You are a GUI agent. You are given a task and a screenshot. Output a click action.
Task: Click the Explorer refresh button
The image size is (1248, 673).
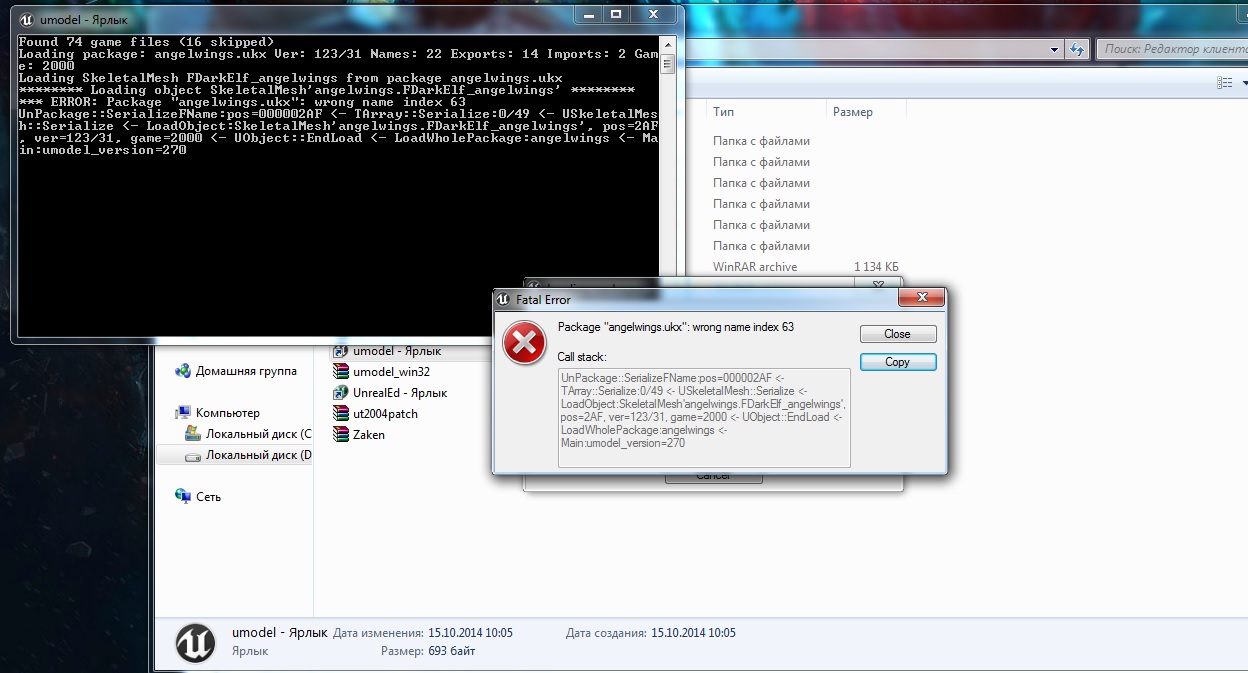(x=1078, y=49)
